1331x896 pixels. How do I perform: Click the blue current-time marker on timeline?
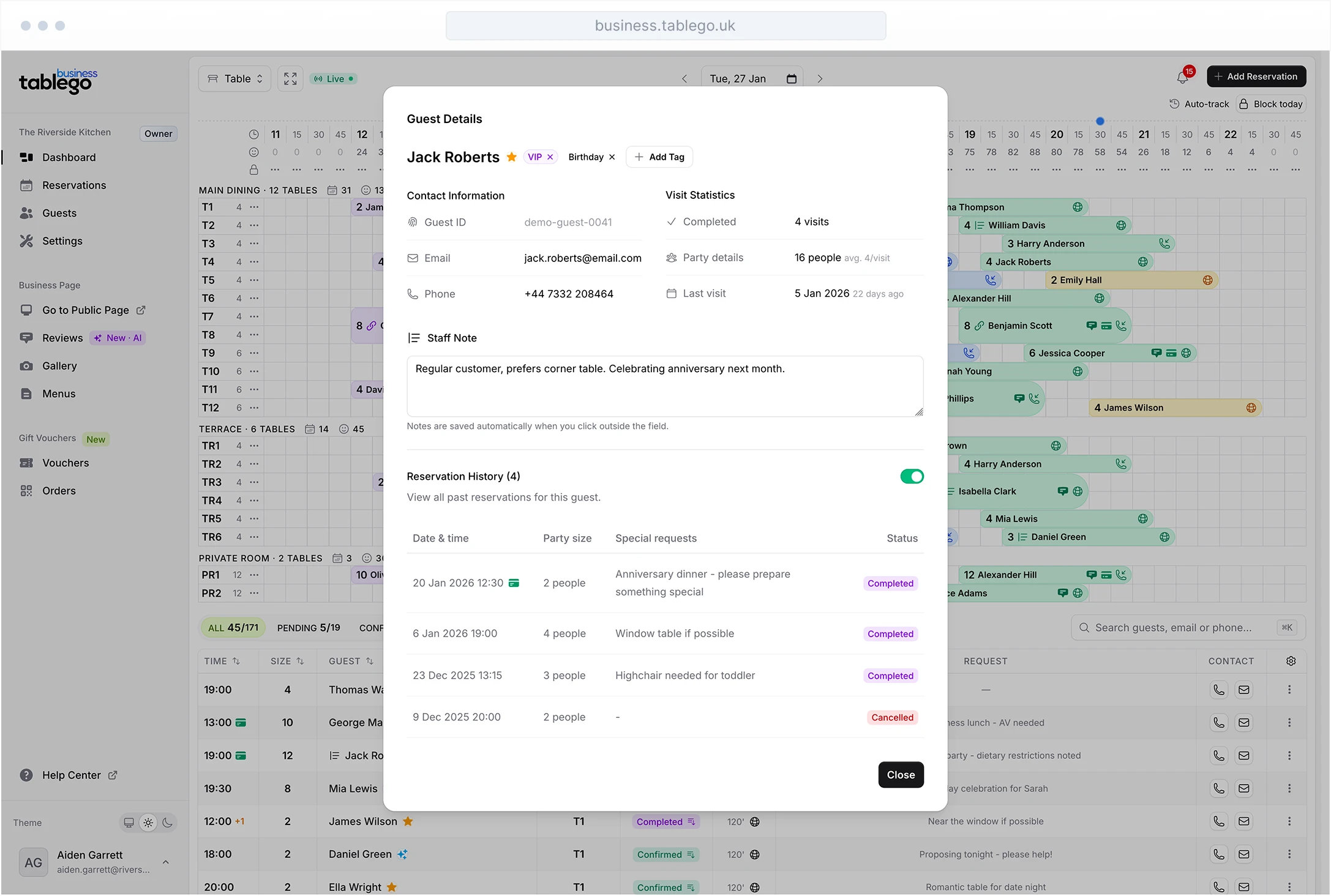coord(1100,121)
